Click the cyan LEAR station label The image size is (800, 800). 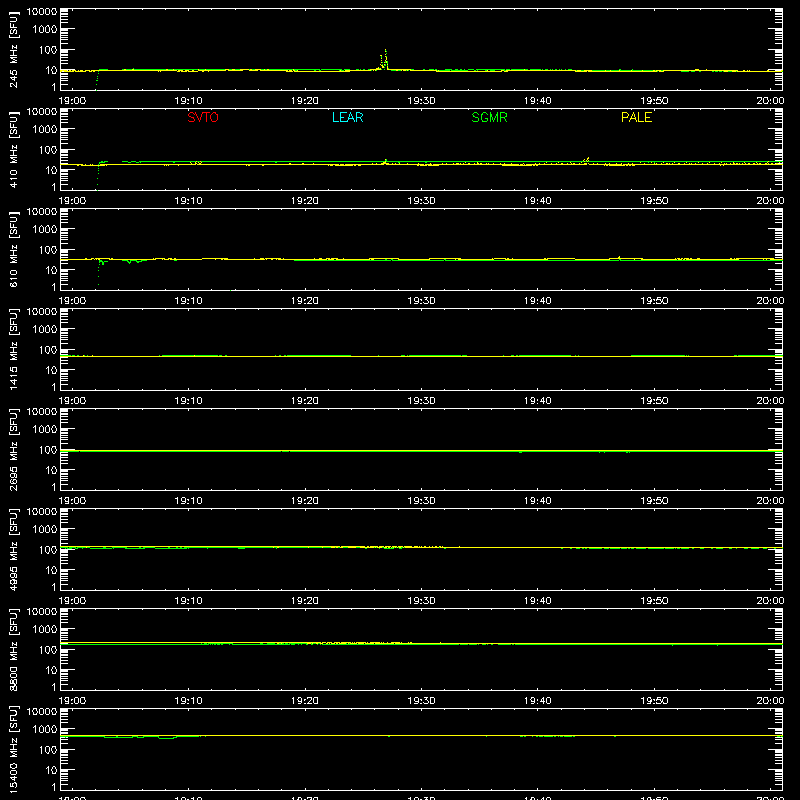(x=347, y=117)
